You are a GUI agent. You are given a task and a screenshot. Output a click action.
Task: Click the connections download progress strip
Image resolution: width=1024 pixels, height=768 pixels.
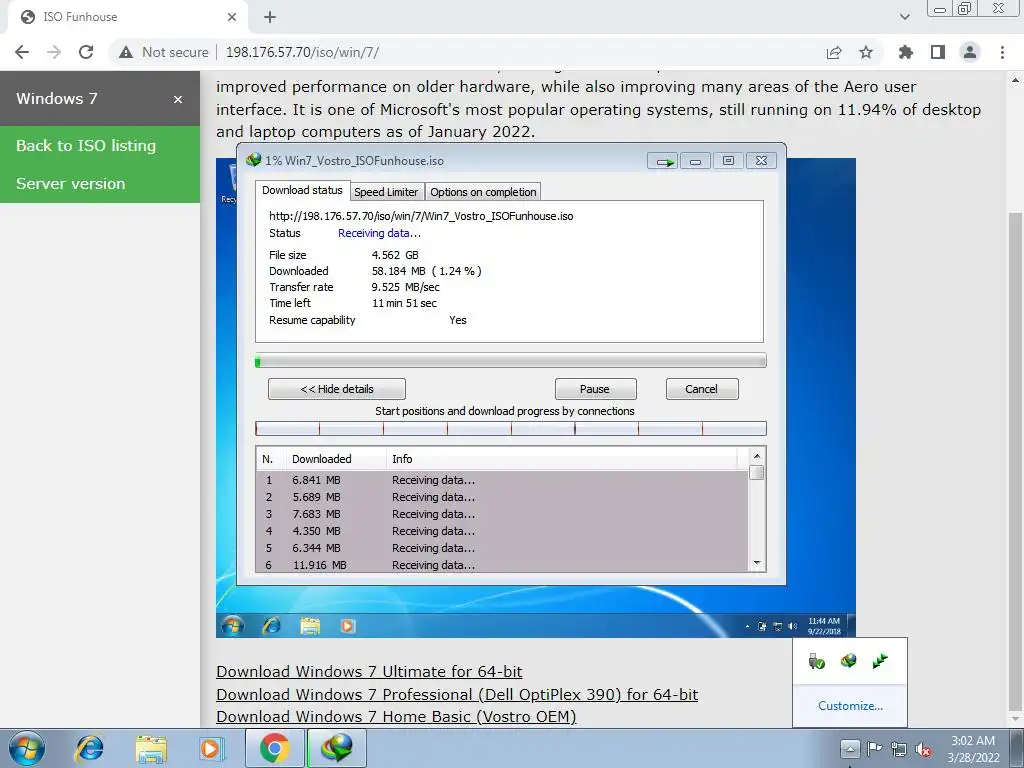[511, 428]
